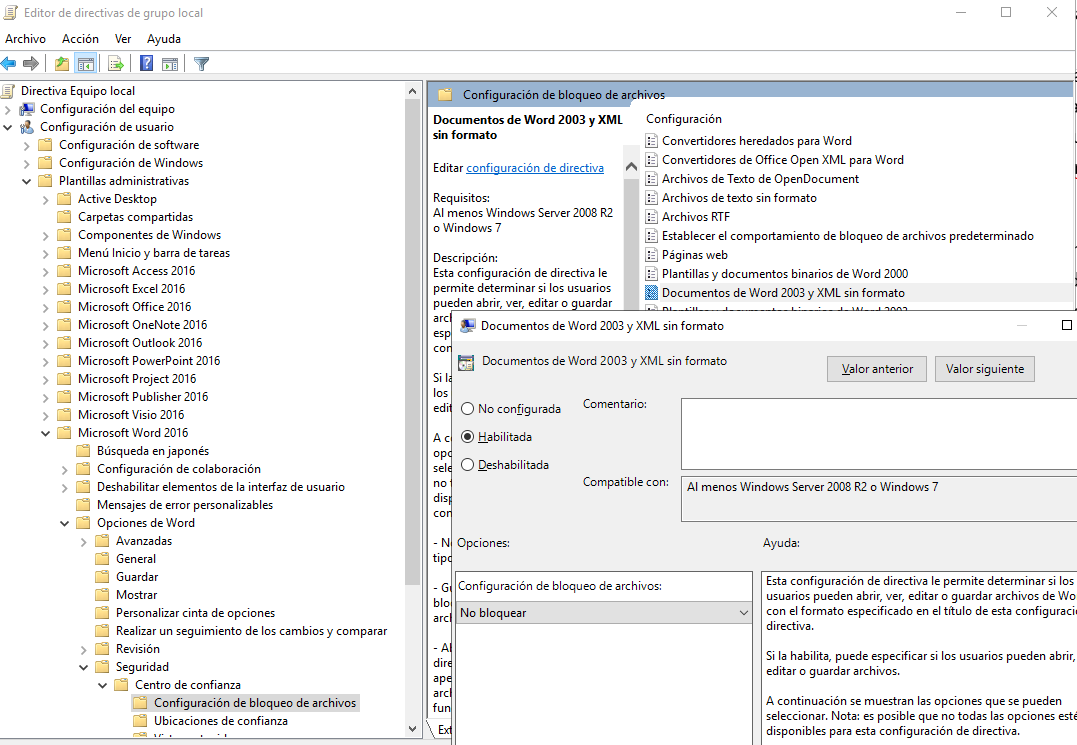Toggle the Show/Hide action pane icon
The image size is (1077, 745).
tap(170, 64)
